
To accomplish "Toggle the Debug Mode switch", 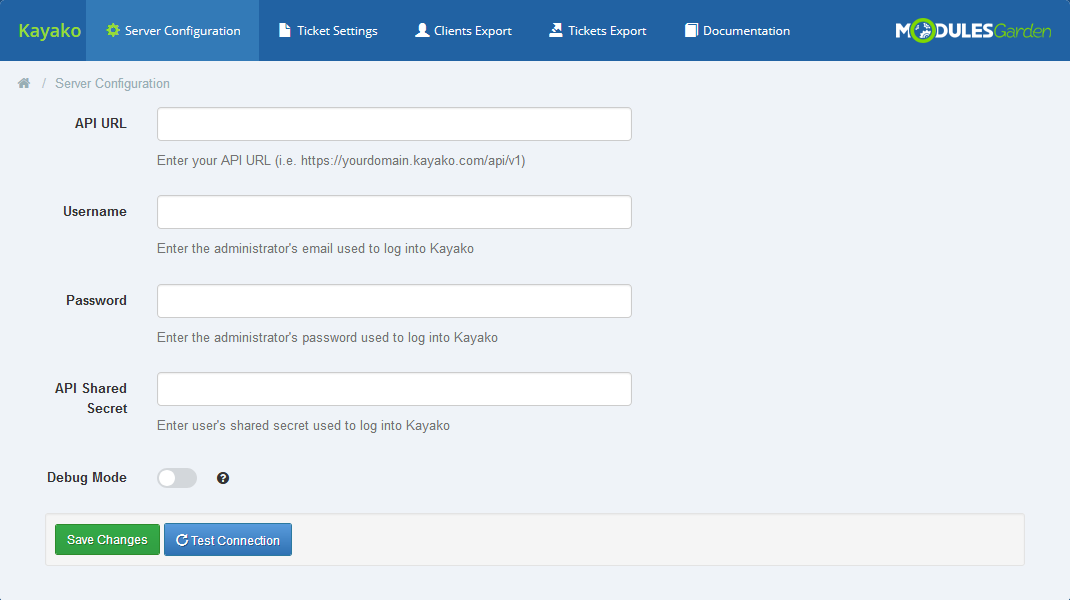I will pyautogui.click(x=177, y=478).
